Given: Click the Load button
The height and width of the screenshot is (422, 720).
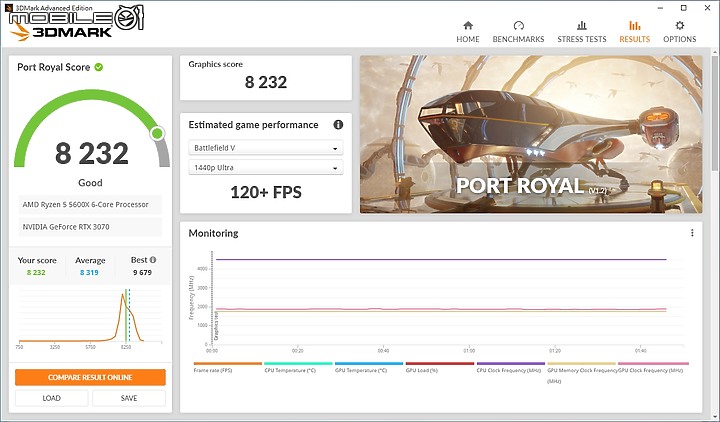Looking at the screenshot, I should click(x=51, y=398).
